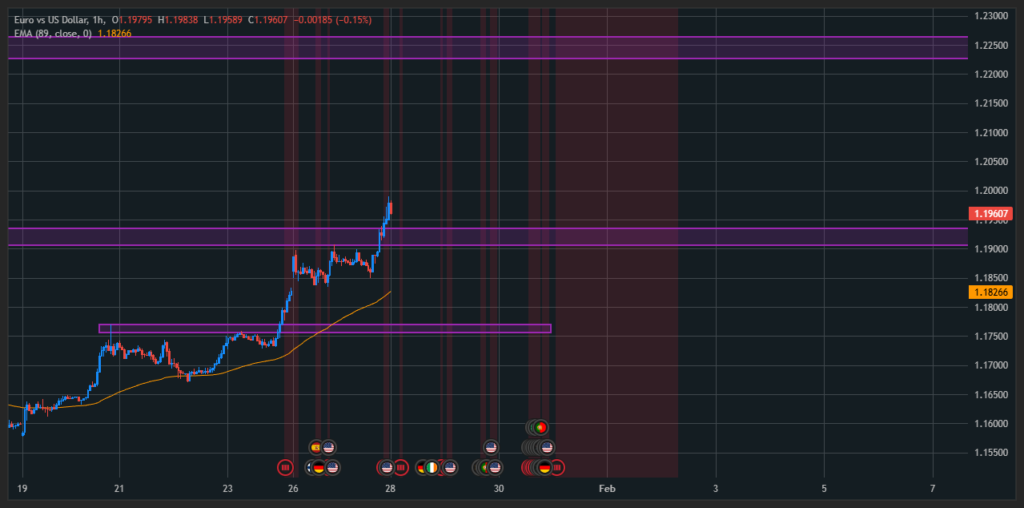Open the US flag event above Jan 30
The image size is (1024, 508).
point(491,447)
